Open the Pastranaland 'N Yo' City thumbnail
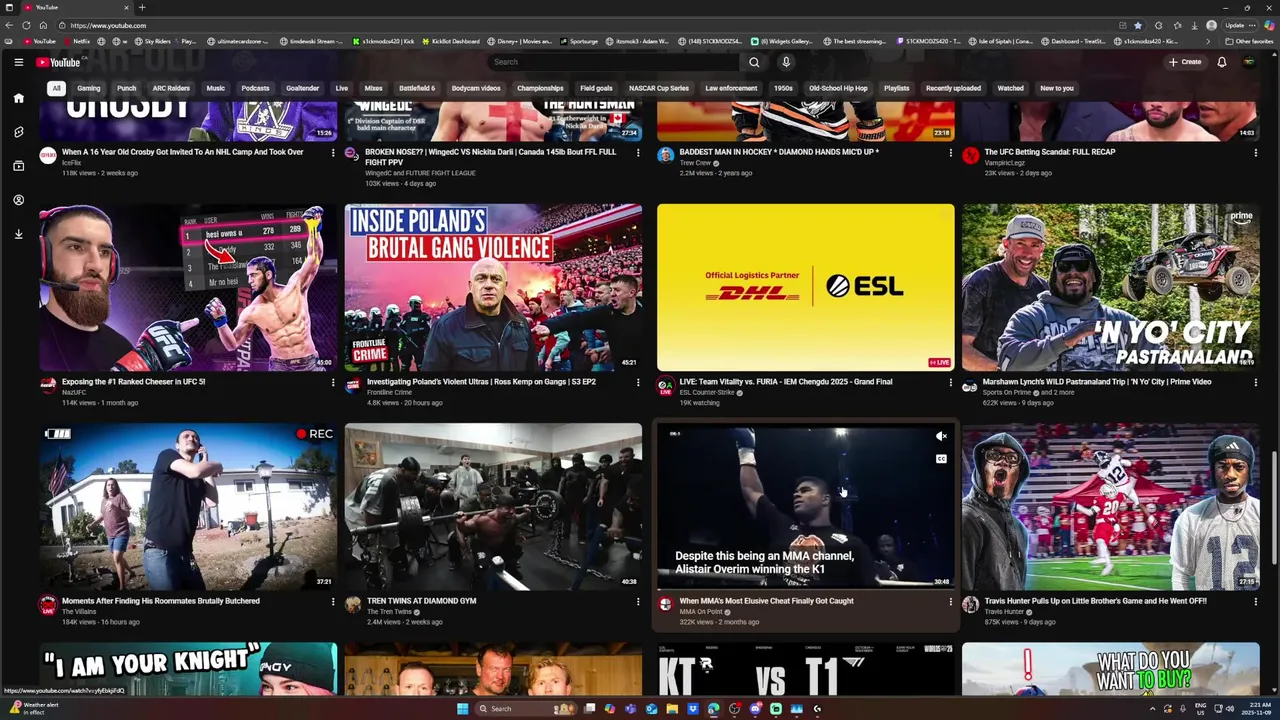This screenshot has height=720, width=1280. pyautogui.click(x=1110, y=287)
